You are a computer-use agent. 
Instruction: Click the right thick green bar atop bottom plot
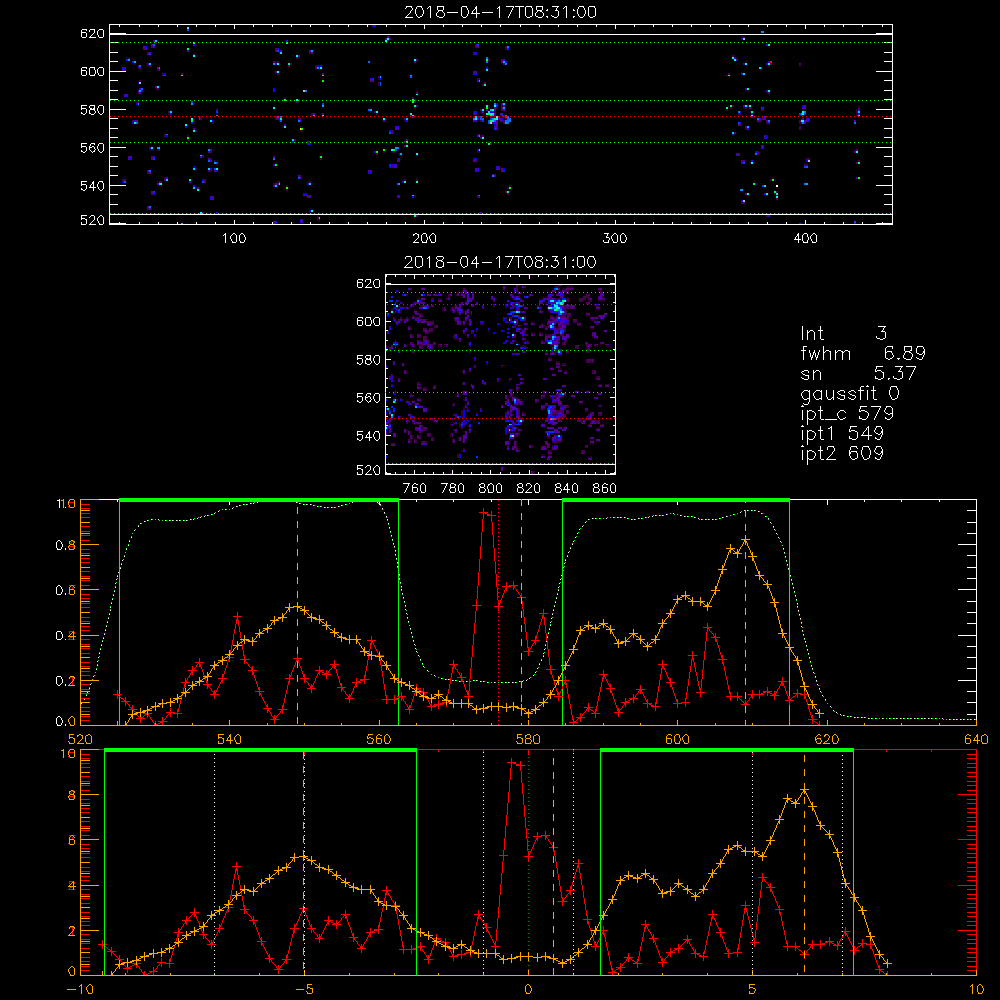tap(727, 751)
